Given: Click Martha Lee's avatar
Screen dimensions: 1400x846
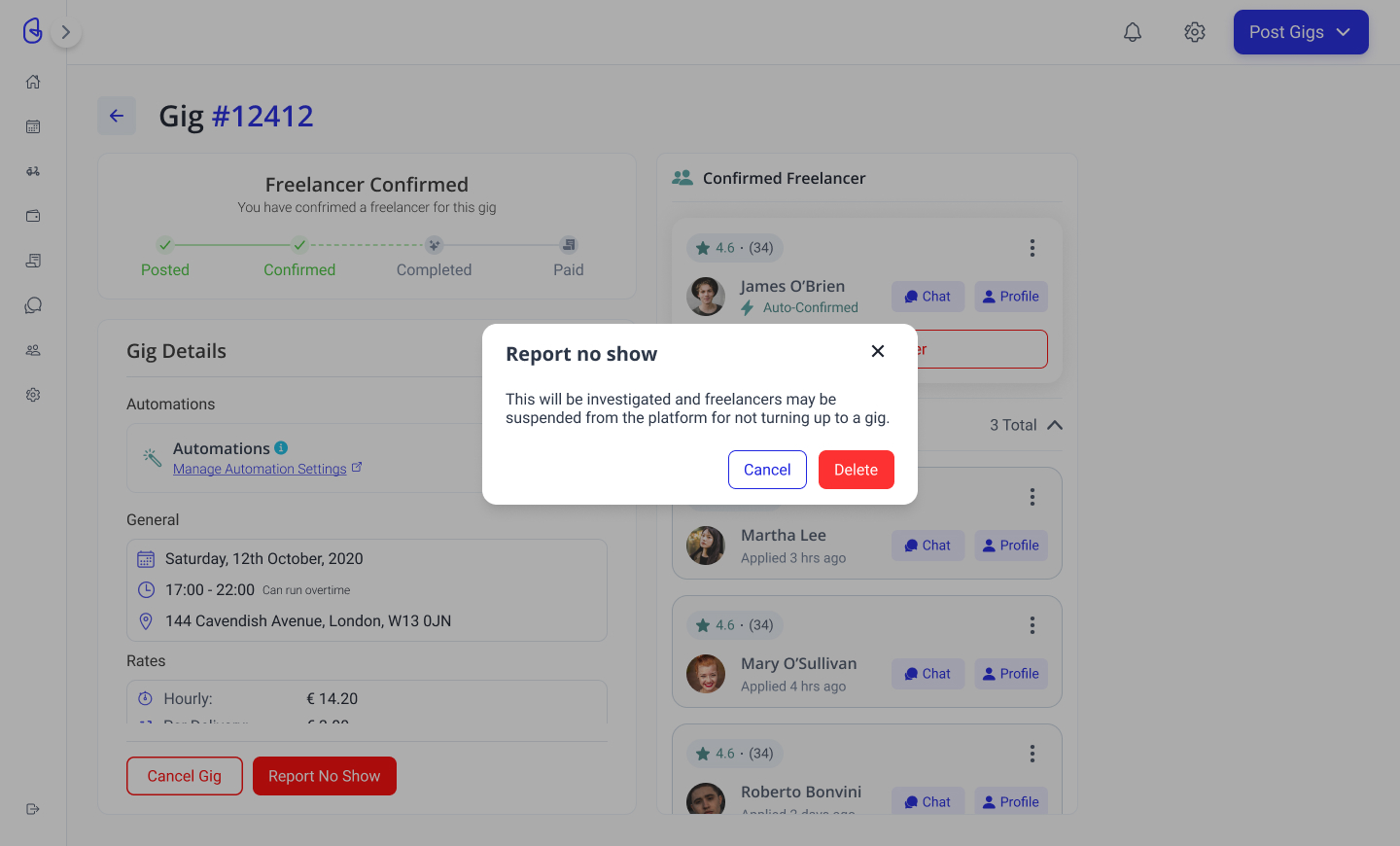Looking at the screenshot, I should (706, 546).
